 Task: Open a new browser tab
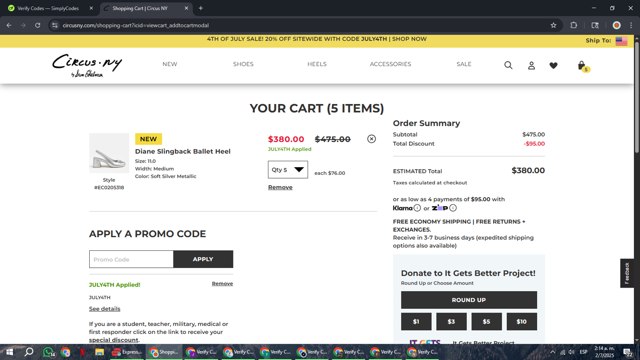coord(200,8)
